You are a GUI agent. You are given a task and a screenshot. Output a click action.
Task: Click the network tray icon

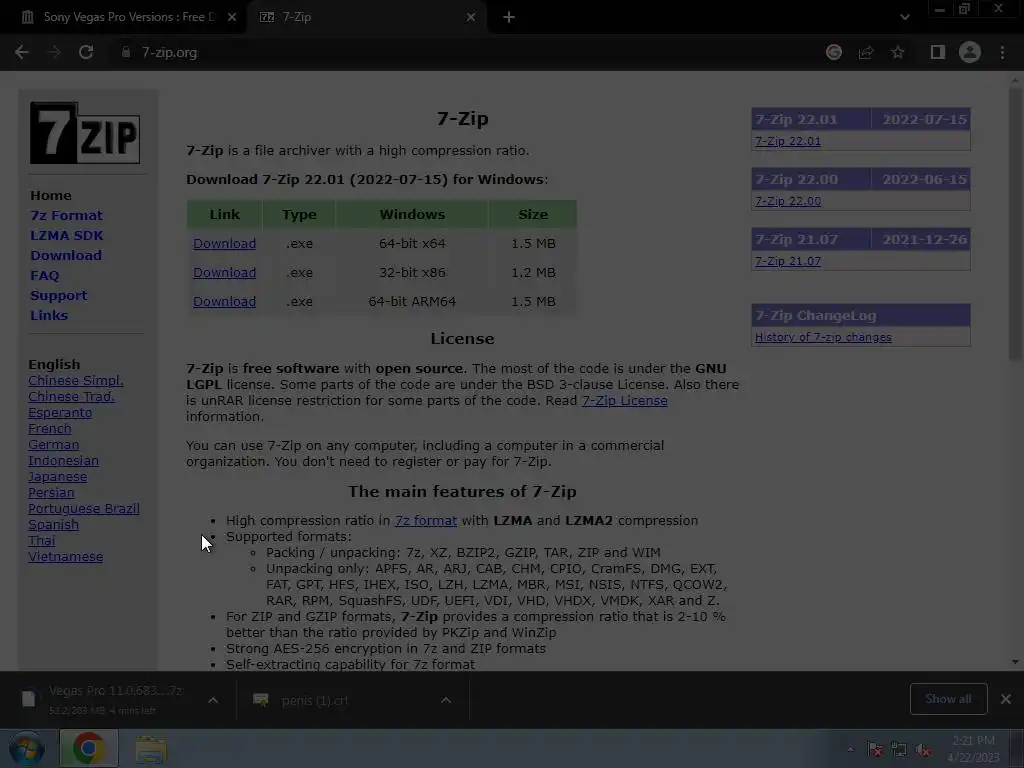[x=899, y=750]
